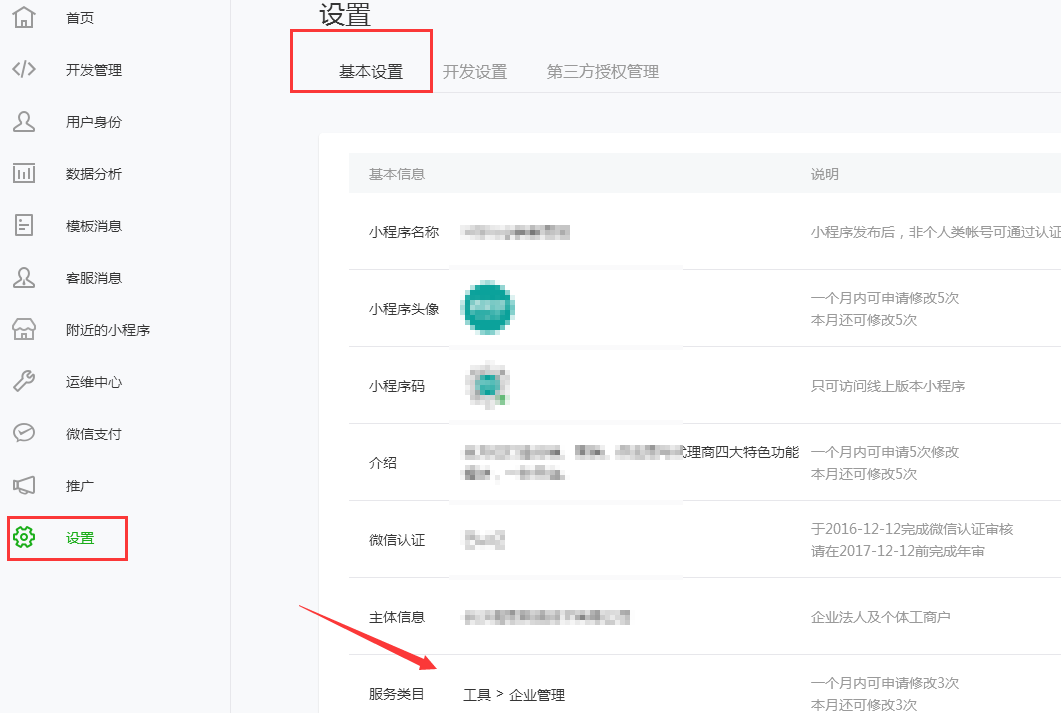Click the WeChat Pay icon
The height and width of the screenshot is (713, 1061).
click(24, 434)
